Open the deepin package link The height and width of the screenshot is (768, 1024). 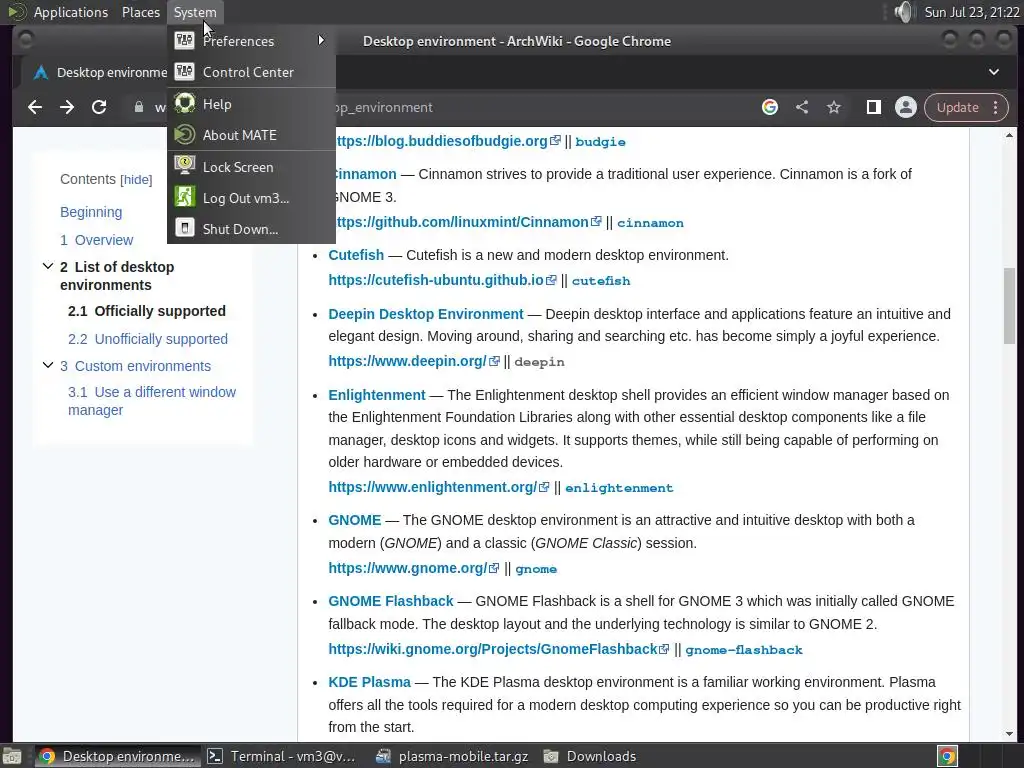(x=539, y=362)
